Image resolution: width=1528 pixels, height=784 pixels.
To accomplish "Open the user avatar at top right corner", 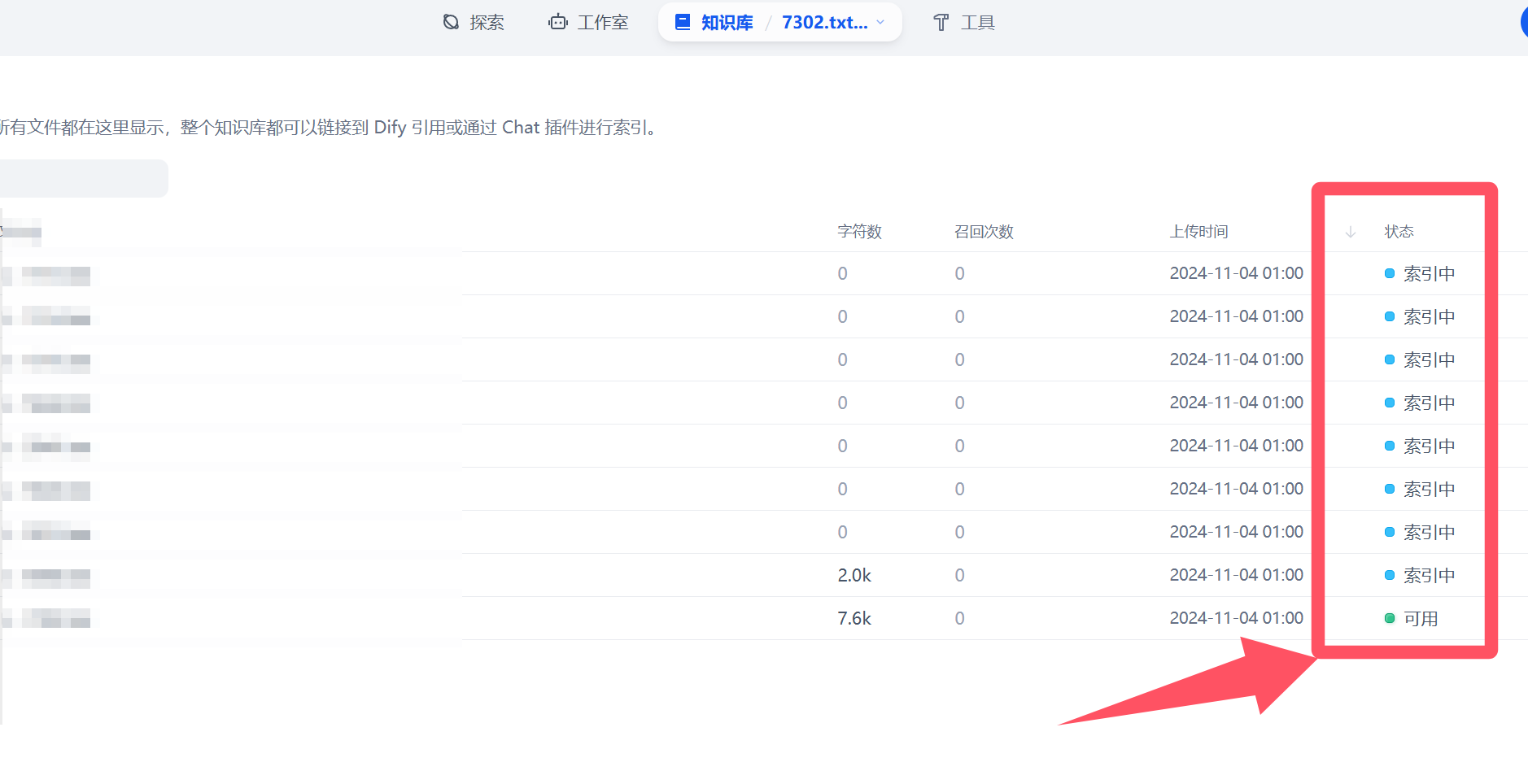I will pyautogui.click(x=1524, y=22).
